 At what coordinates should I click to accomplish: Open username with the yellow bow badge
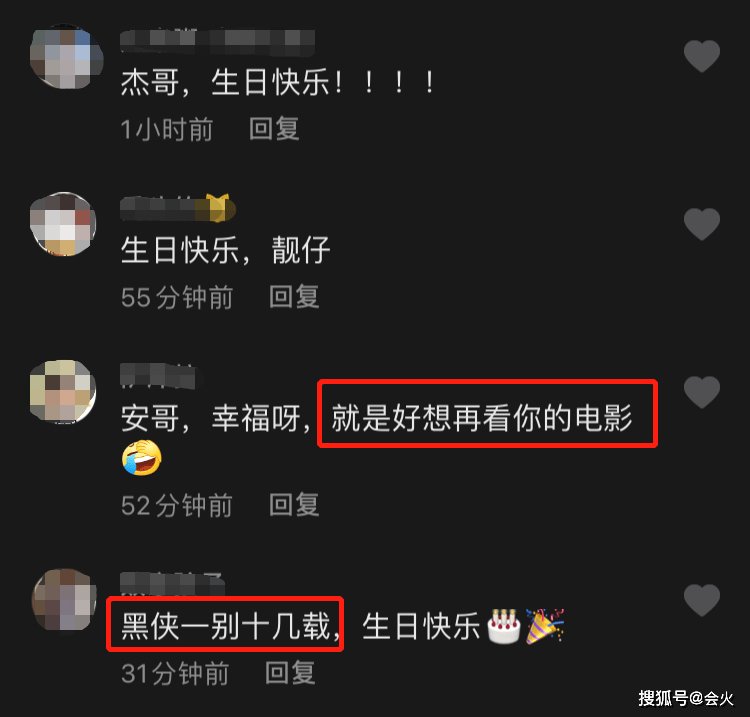point(177,208)
